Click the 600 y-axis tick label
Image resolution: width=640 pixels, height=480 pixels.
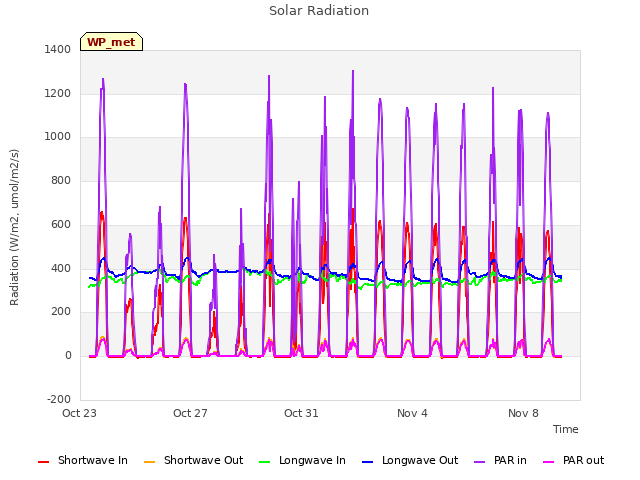click(x=61, y=225)
